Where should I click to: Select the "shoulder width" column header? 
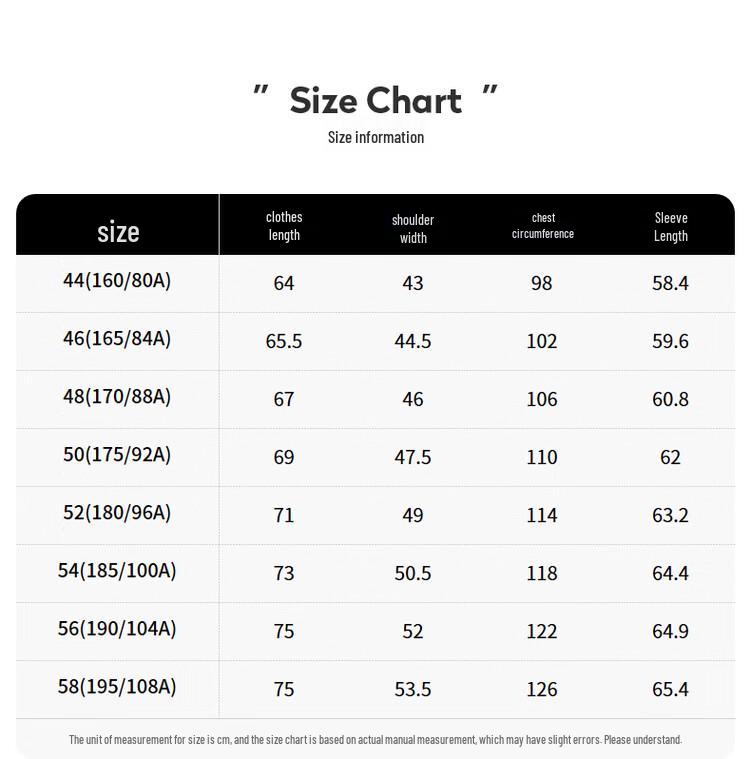tap(413, 228)
